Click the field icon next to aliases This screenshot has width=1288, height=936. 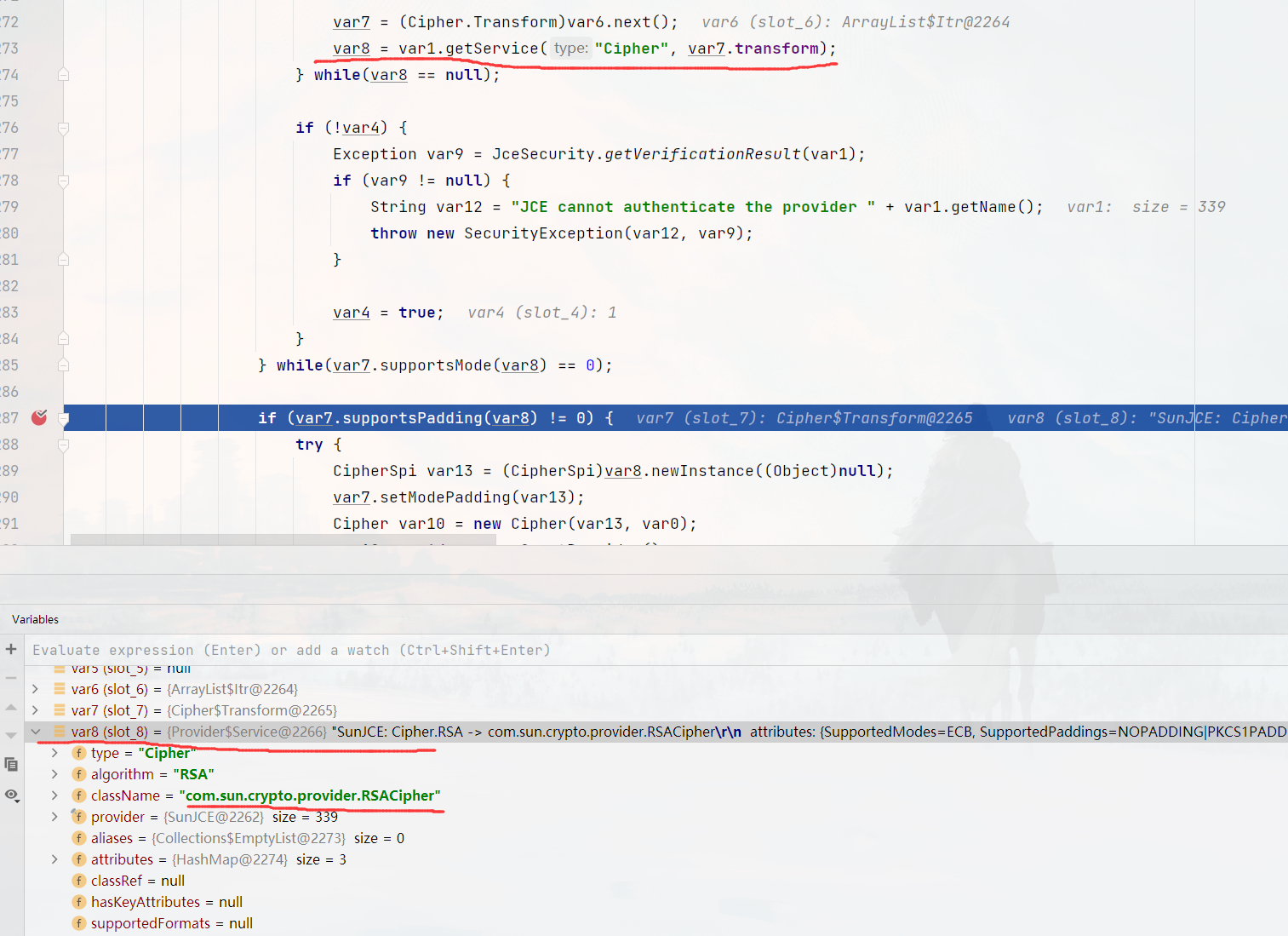tap(79, 838)
